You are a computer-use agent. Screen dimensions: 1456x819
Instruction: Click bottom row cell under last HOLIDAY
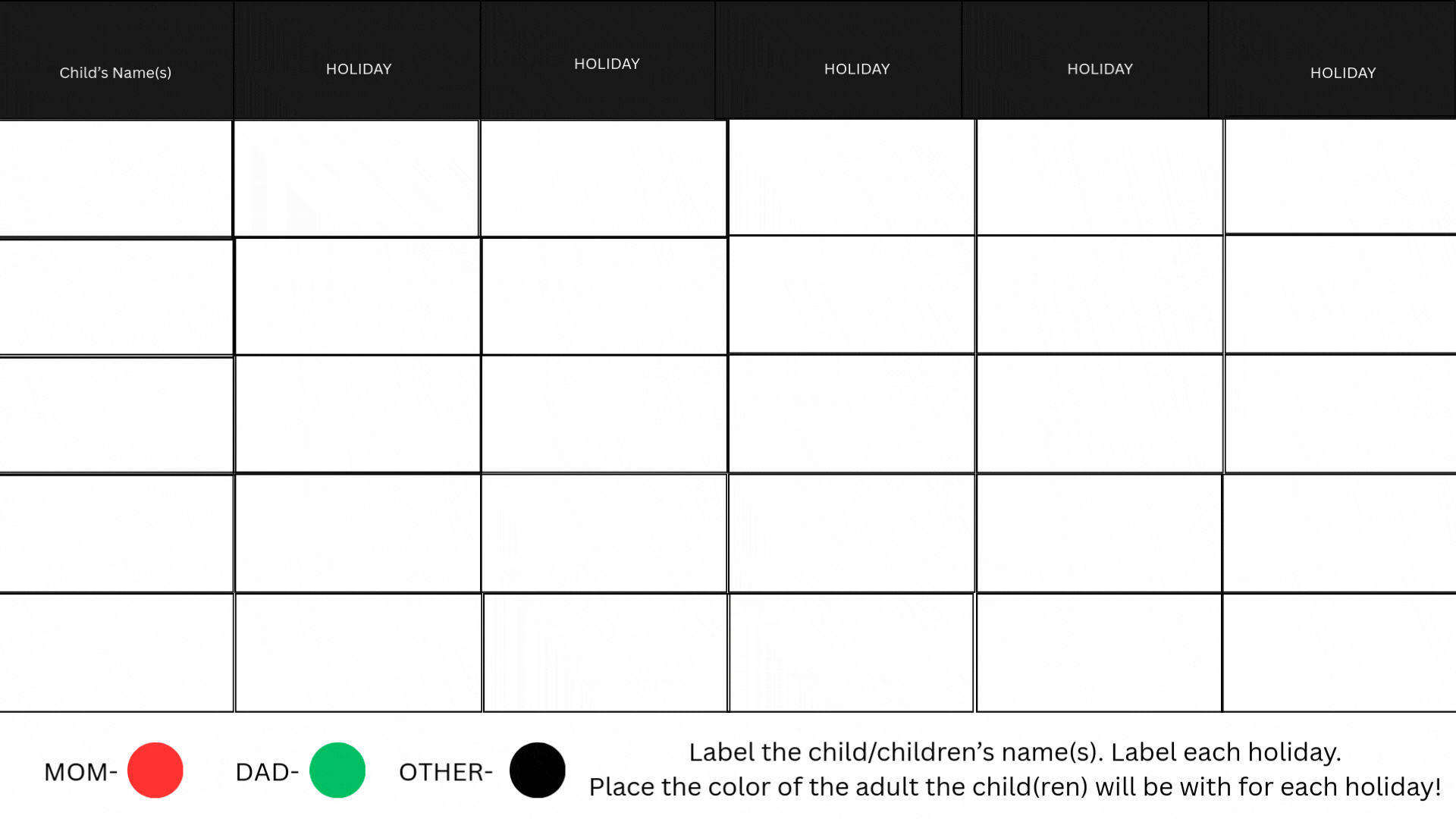1339,653
